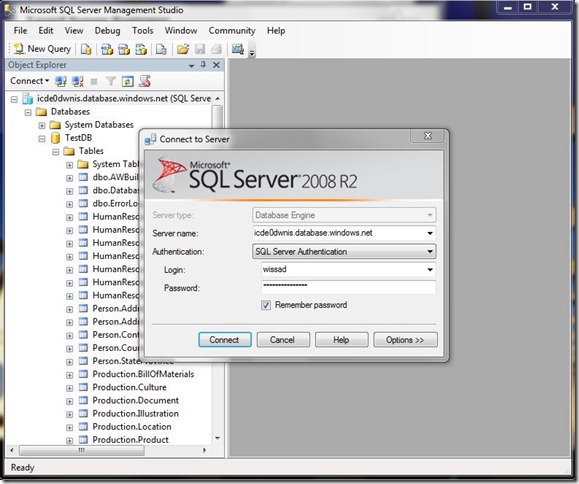Image resolution: width=579 pixels, height=484 pixels.
Task: Click Object Explorer vertical scroll down arrow
Action: tap(217, 438)
